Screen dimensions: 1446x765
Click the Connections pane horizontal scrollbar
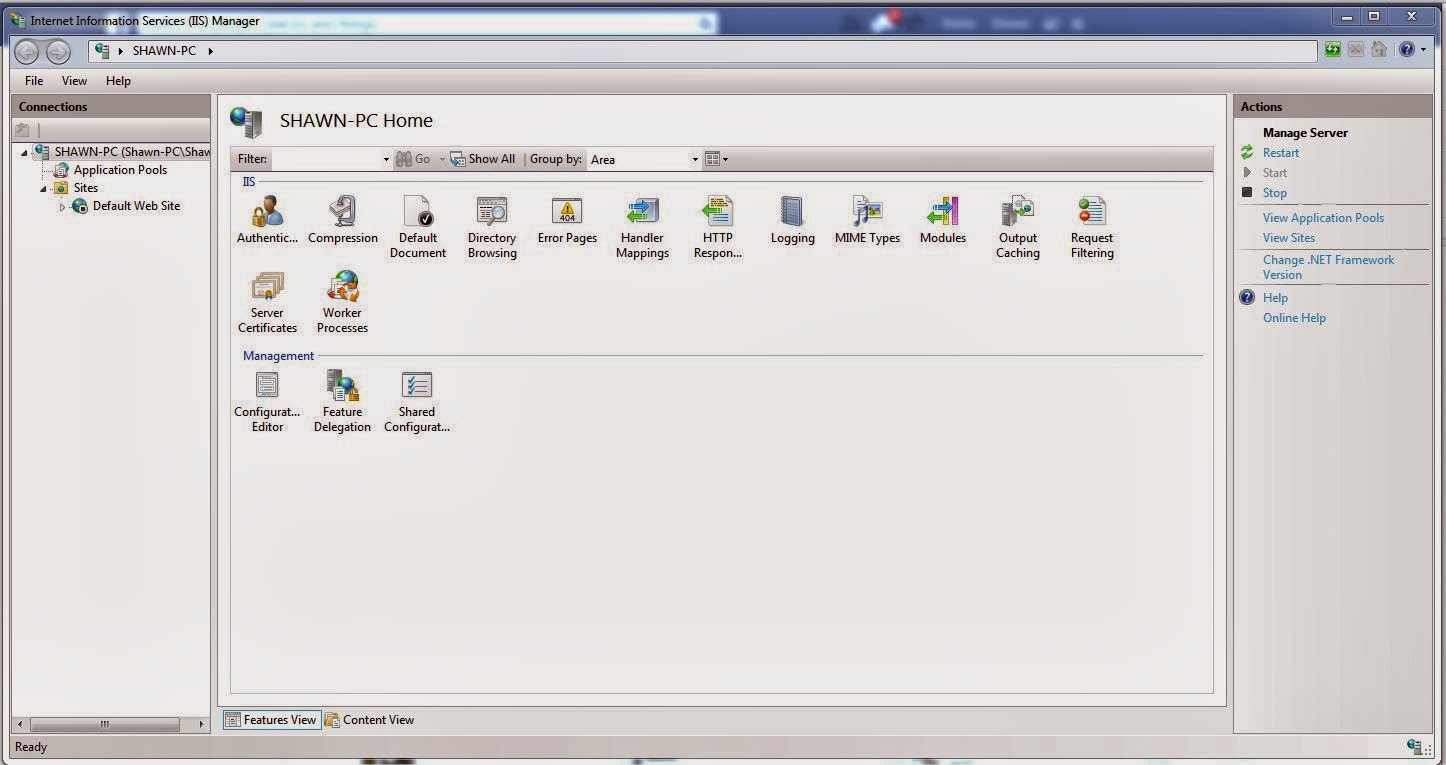tap(104, 724)
